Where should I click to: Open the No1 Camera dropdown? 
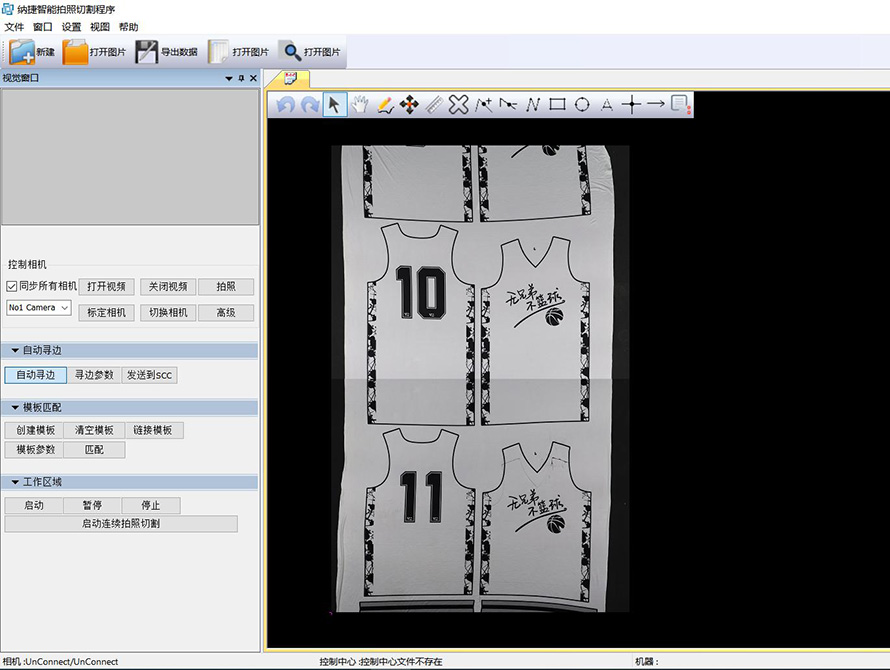[x=39, y=308]
